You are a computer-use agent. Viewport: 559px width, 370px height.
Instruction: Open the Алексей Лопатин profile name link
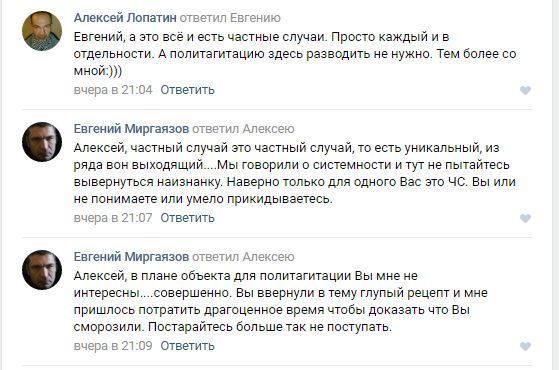(125, 18)
